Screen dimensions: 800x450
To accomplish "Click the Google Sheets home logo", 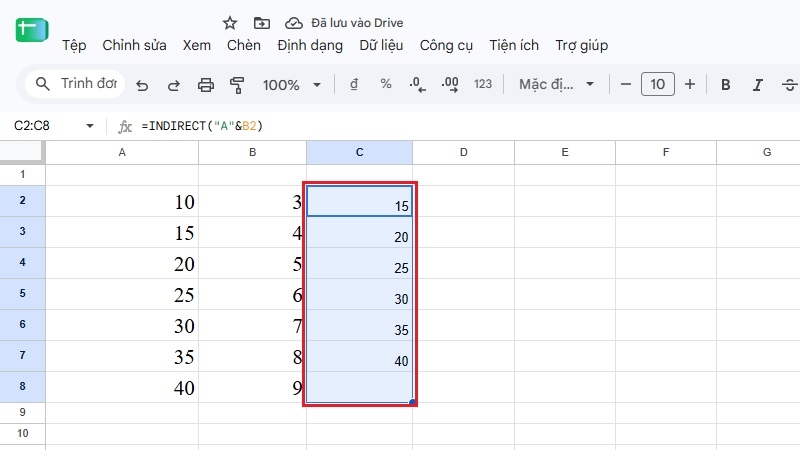I will tap(32, 30).
